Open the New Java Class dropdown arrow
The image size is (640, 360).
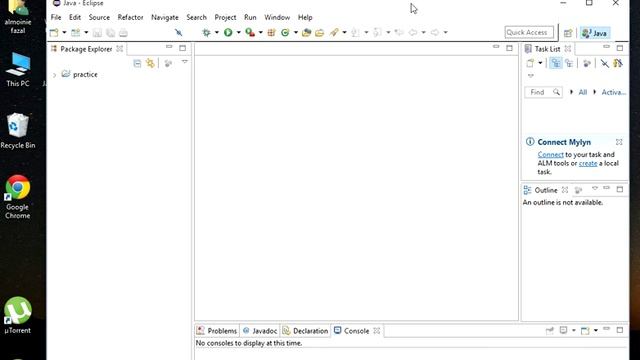tap(296, 33)
